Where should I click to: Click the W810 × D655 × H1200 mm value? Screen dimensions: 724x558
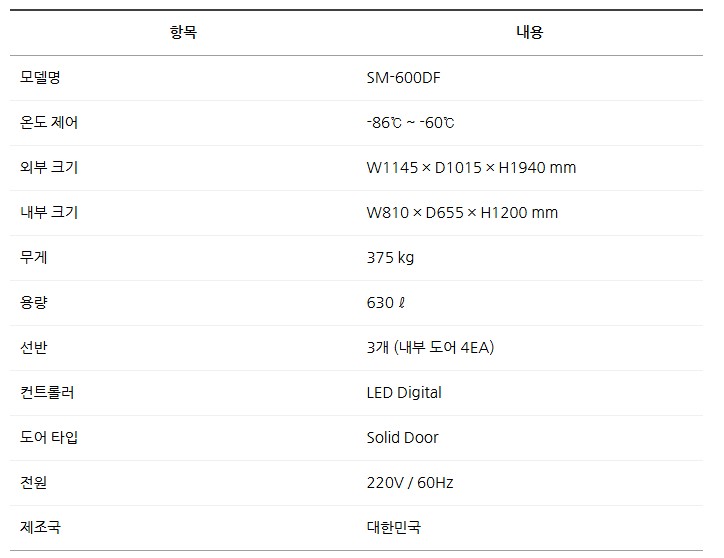462,212
